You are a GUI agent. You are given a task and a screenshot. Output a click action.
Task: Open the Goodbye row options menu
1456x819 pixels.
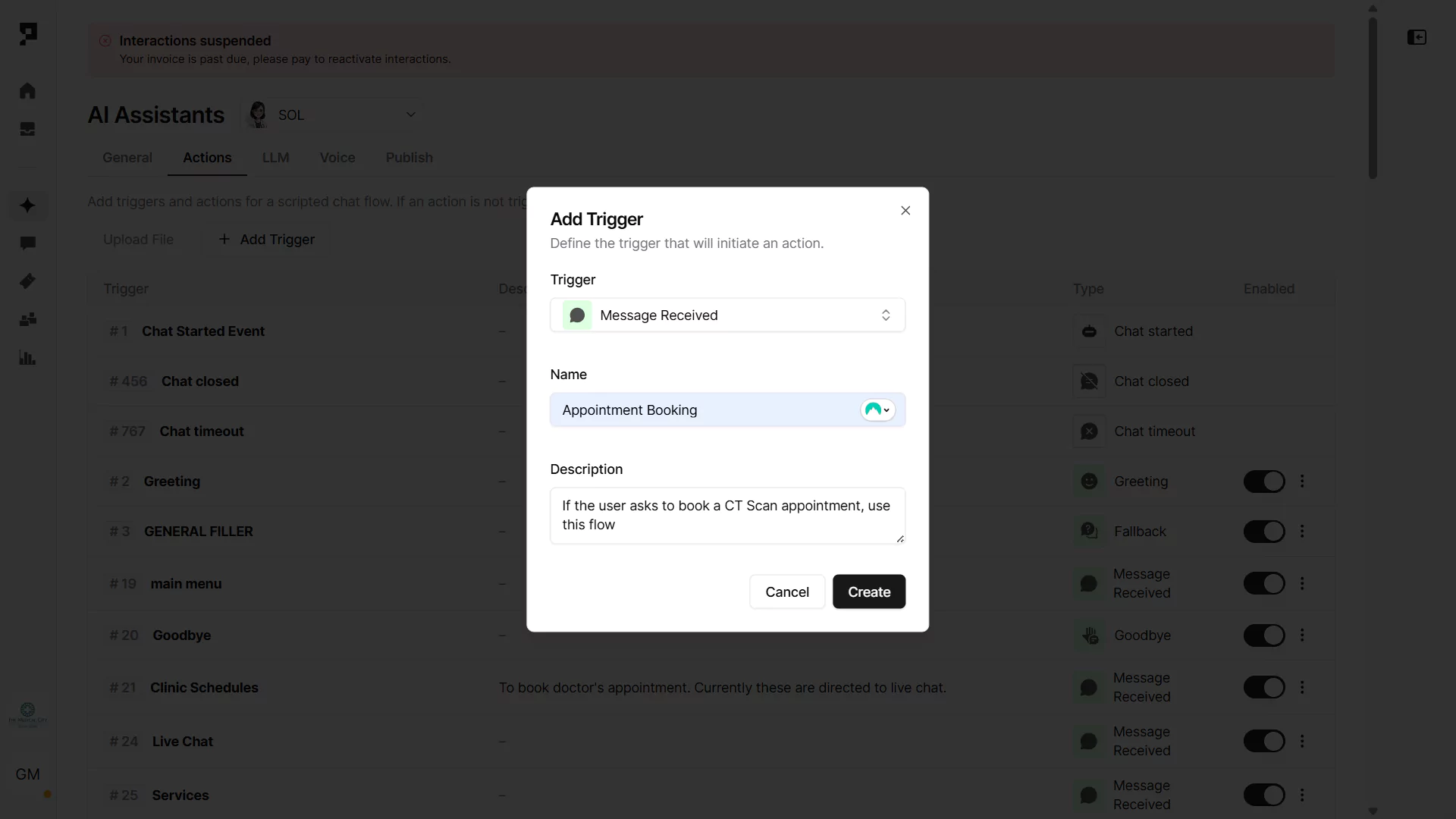click(x=1302, y=635)
